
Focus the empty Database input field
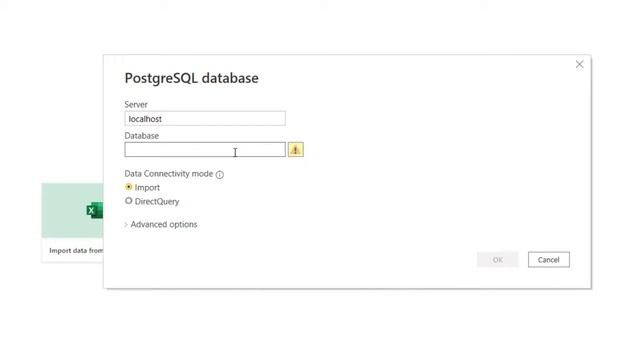click(205, 150)
